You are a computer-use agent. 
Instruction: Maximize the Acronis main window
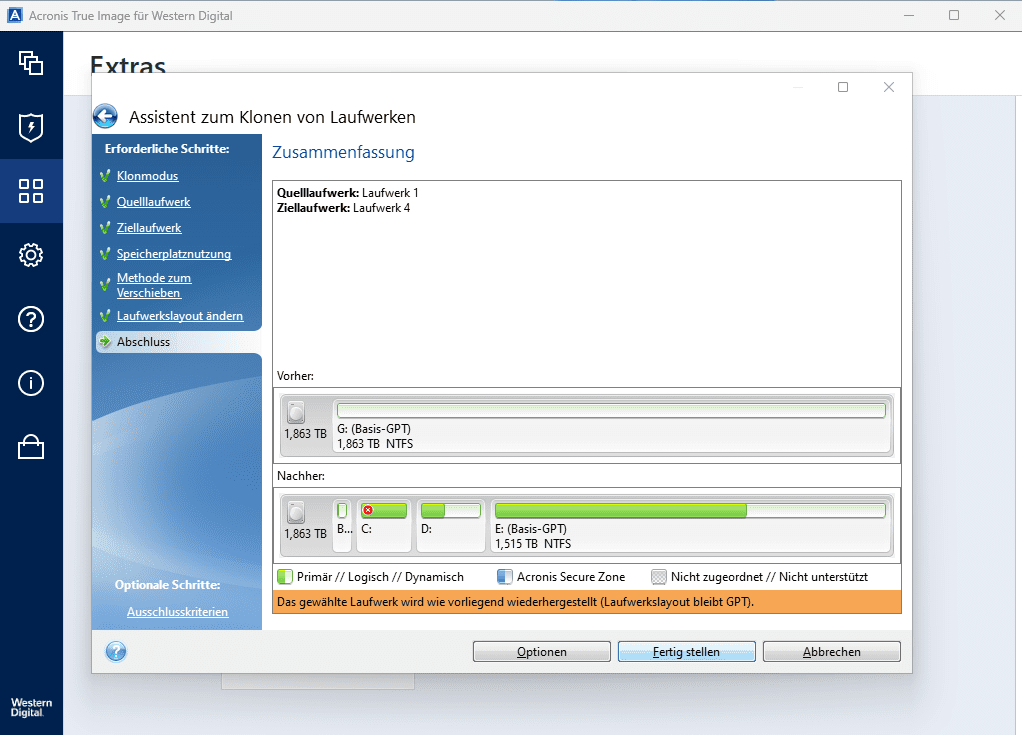(954, 15)
